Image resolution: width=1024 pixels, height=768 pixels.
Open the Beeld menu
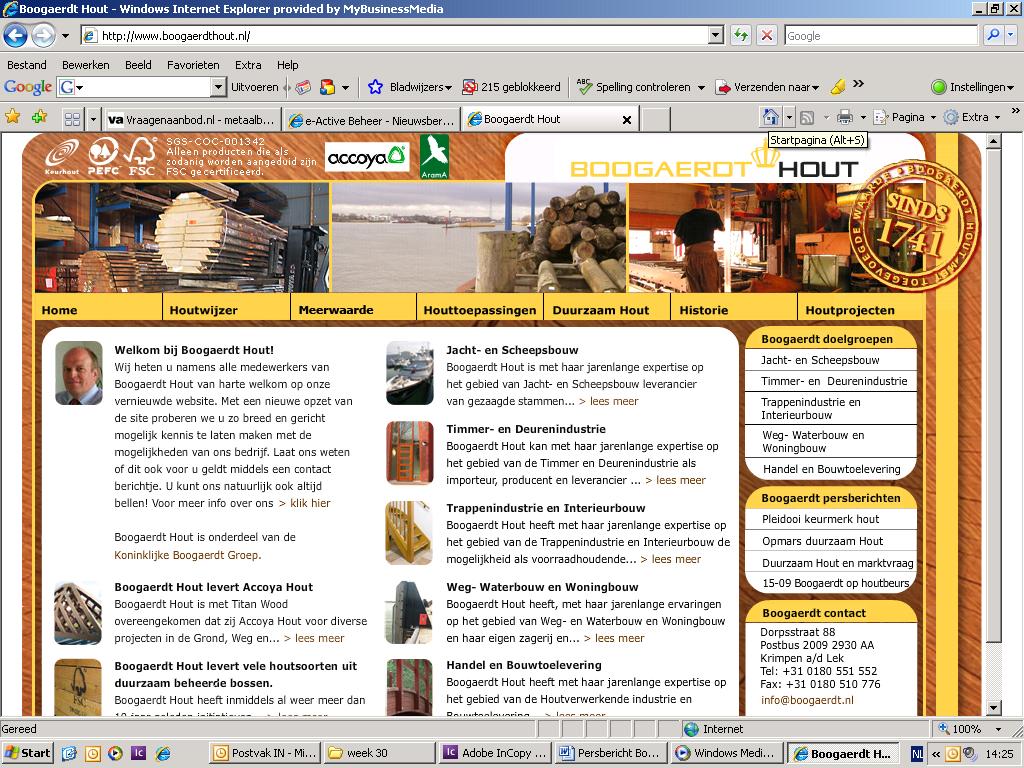[138, 65]
